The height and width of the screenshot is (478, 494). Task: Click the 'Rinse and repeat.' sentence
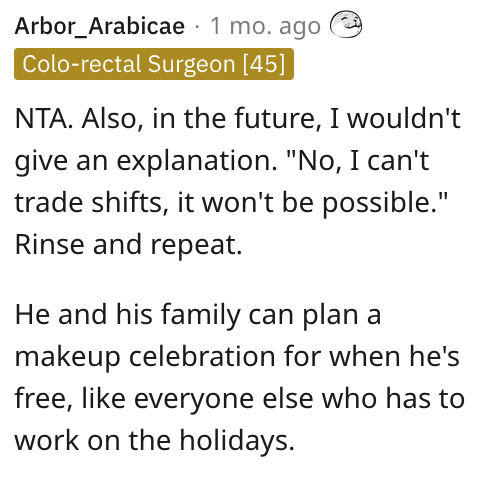[128, 244]
